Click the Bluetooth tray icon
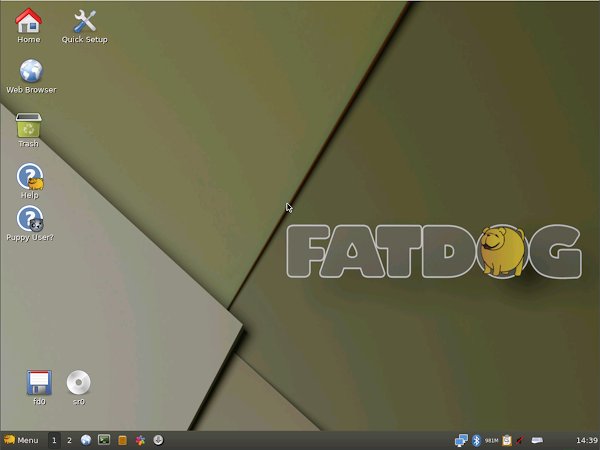 pos(476,440)
